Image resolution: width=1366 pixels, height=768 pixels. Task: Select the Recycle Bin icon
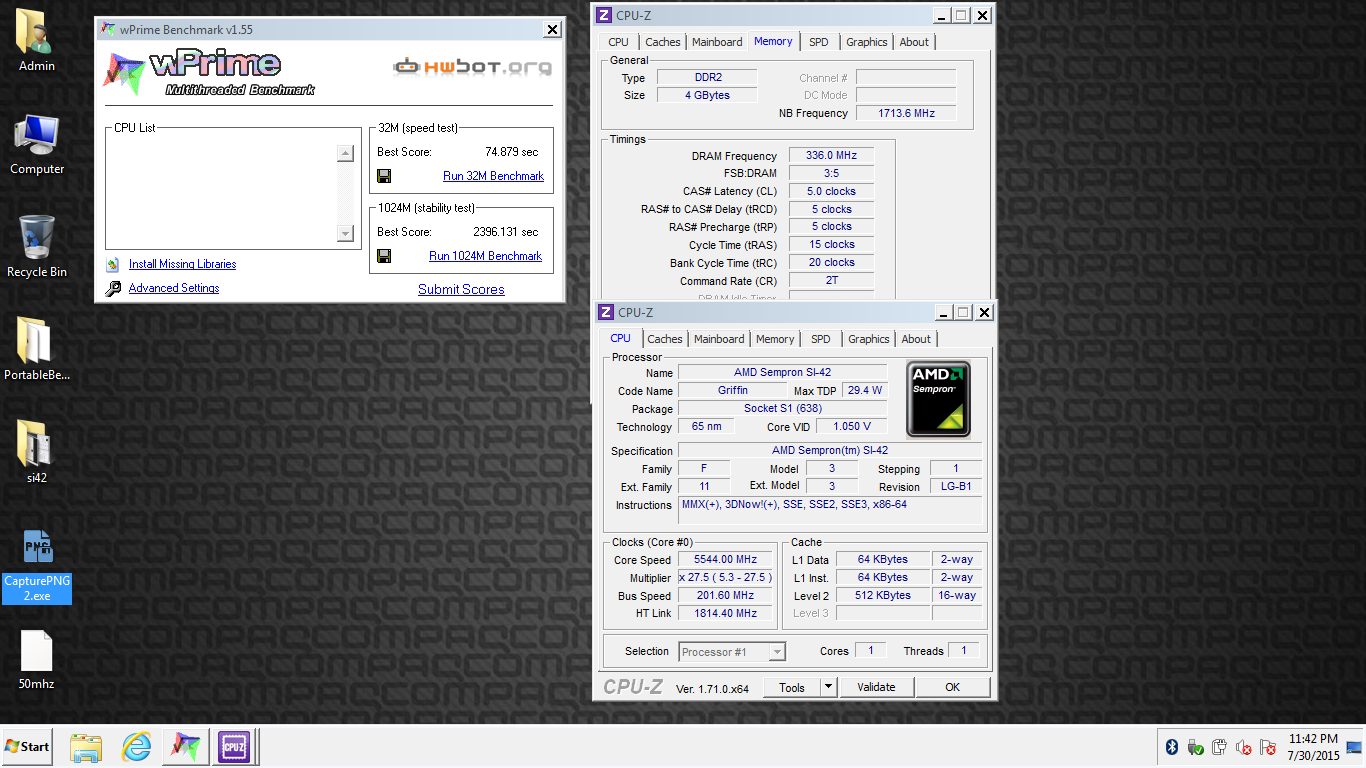37,246
